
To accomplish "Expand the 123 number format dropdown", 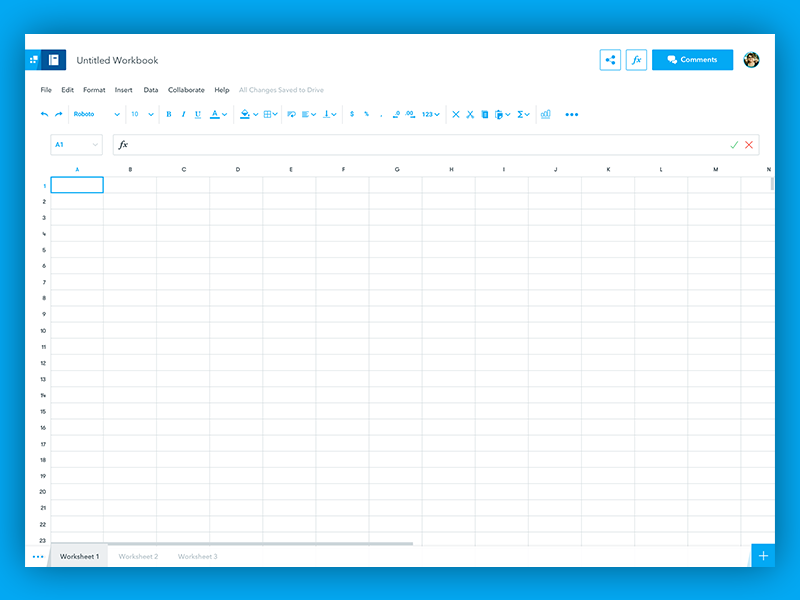I will click(428, 114).
